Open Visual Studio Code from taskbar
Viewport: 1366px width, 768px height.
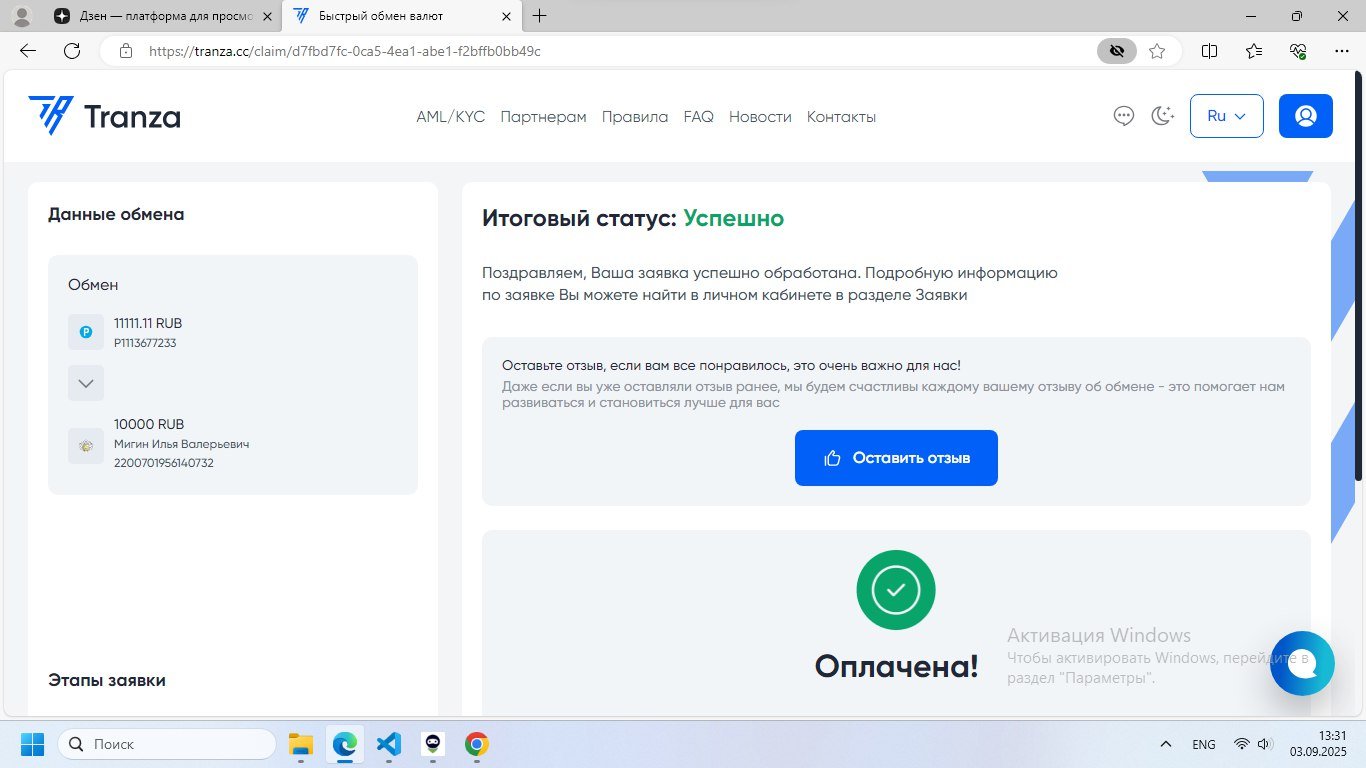point(389,744)
